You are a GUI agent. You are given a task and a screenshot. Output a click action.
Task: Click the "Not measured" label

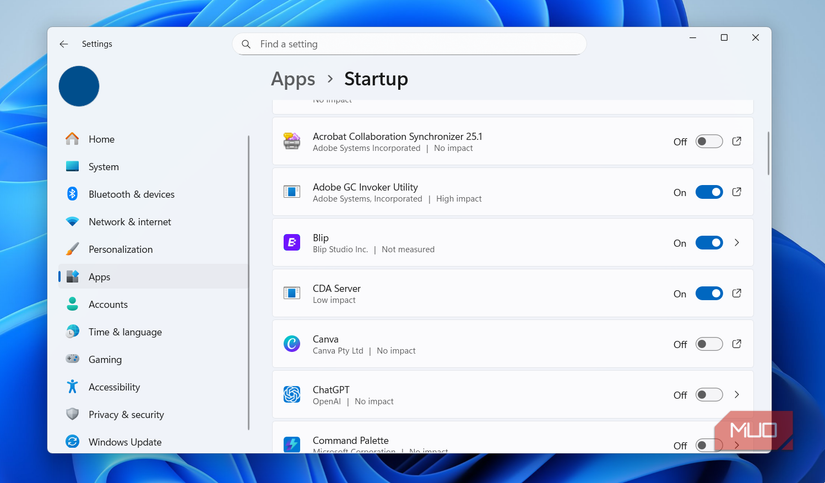click(x=408, y=249)
